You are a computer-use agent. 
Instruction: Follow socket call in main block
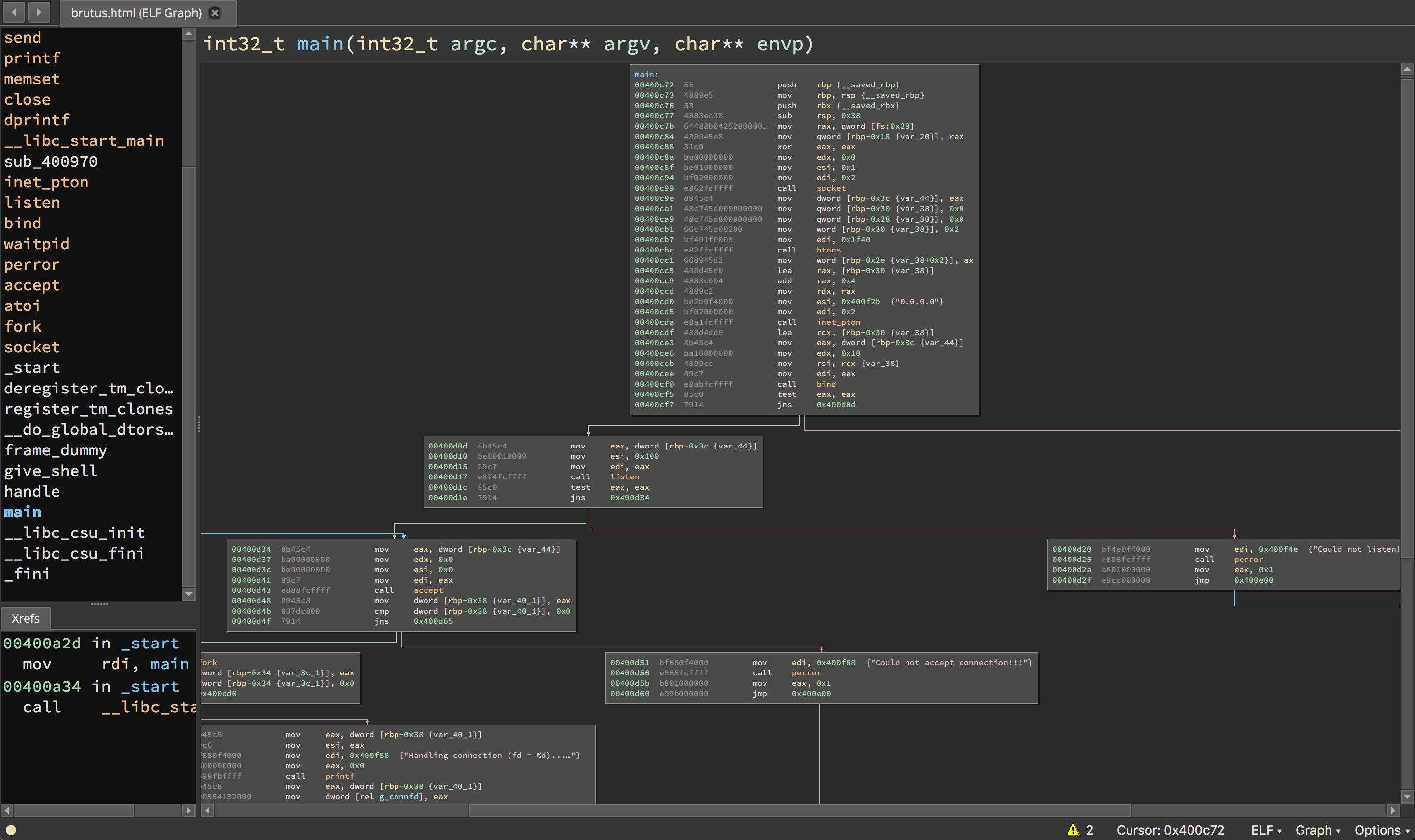[x=831, y=188]
